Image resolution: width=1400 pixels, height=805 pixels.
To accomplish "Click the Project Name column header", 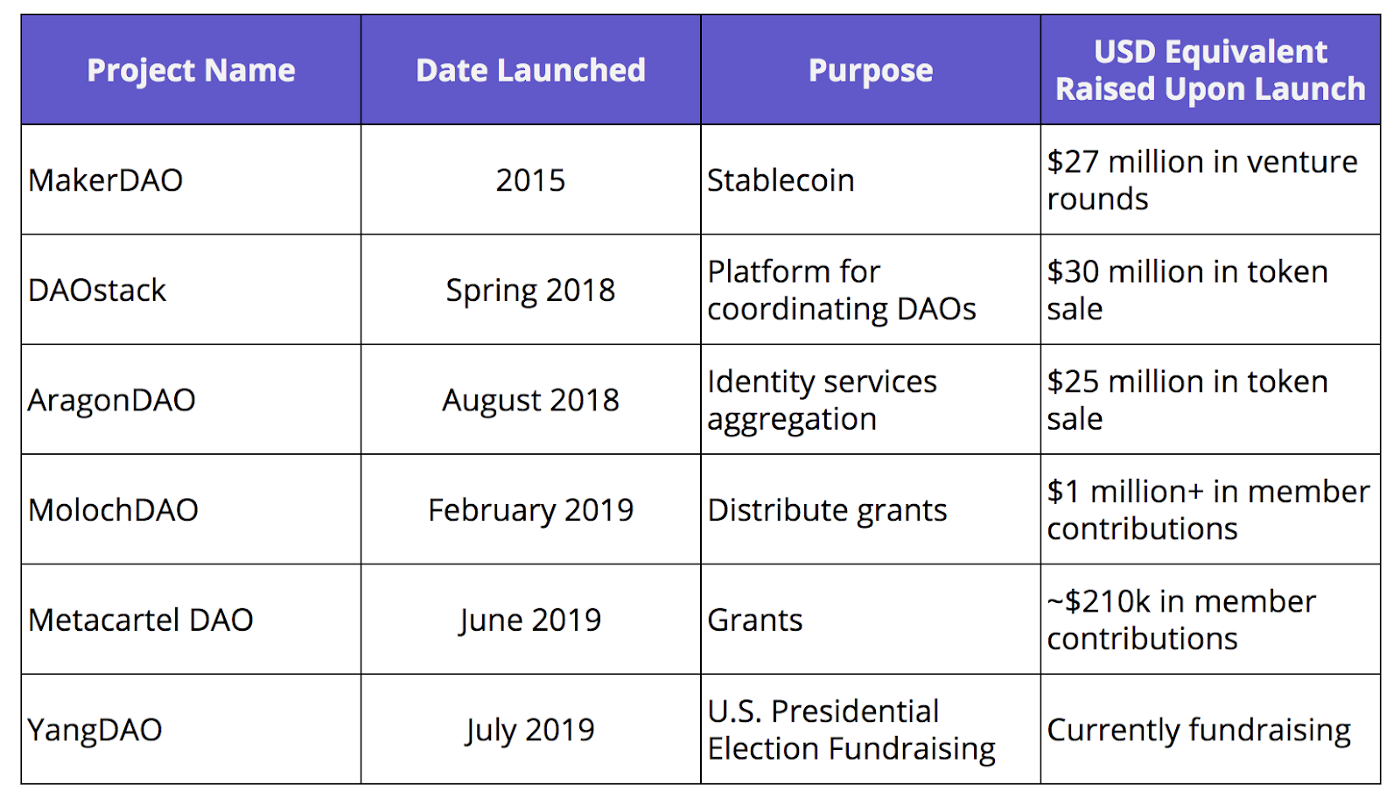I will 191,70.
